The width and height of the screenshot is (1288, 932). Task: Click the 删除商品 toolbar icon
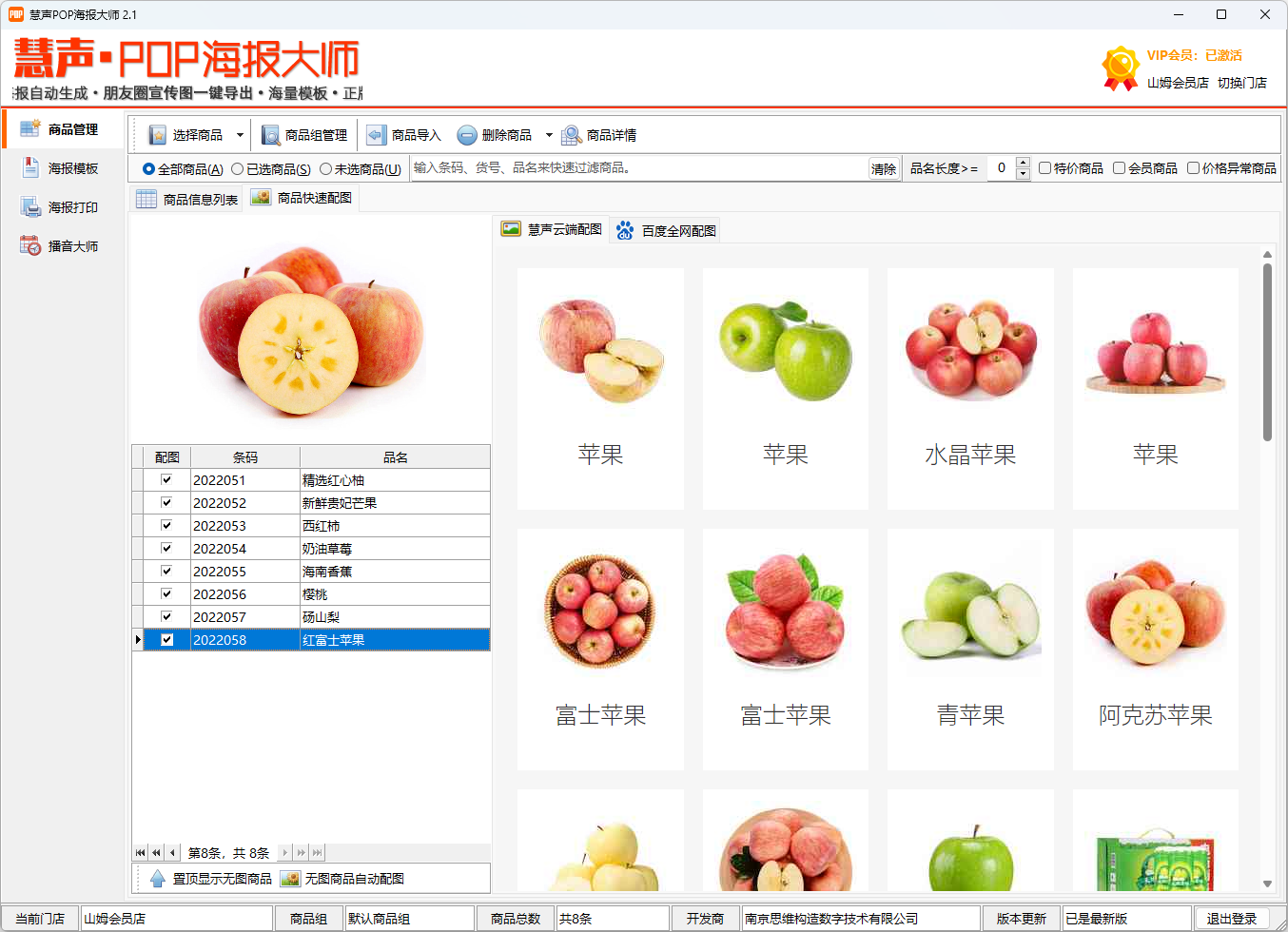466,134
